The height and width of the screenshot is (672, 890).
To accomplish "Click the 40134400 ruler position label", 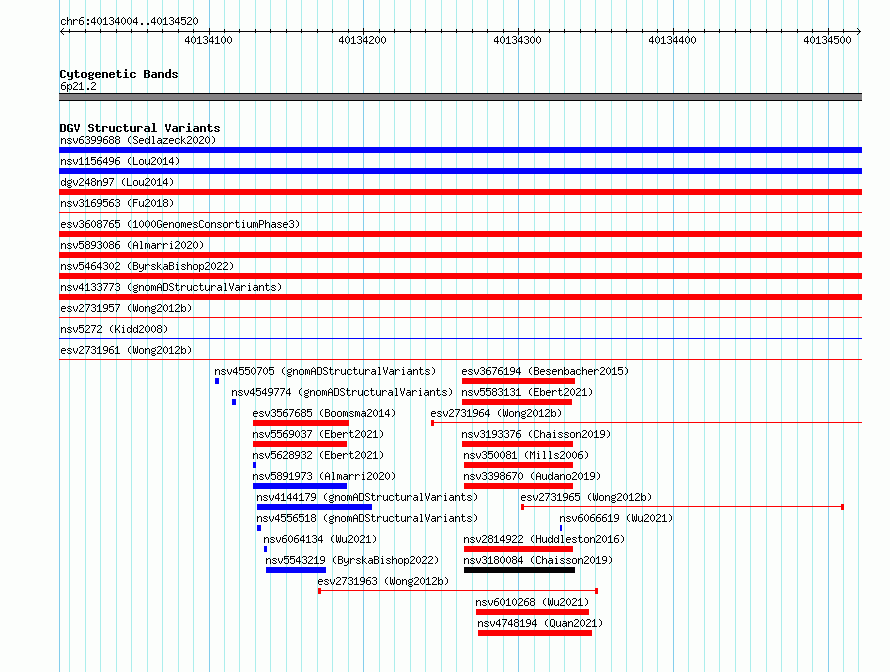I will pyautogui.click(x=672, y=40).
